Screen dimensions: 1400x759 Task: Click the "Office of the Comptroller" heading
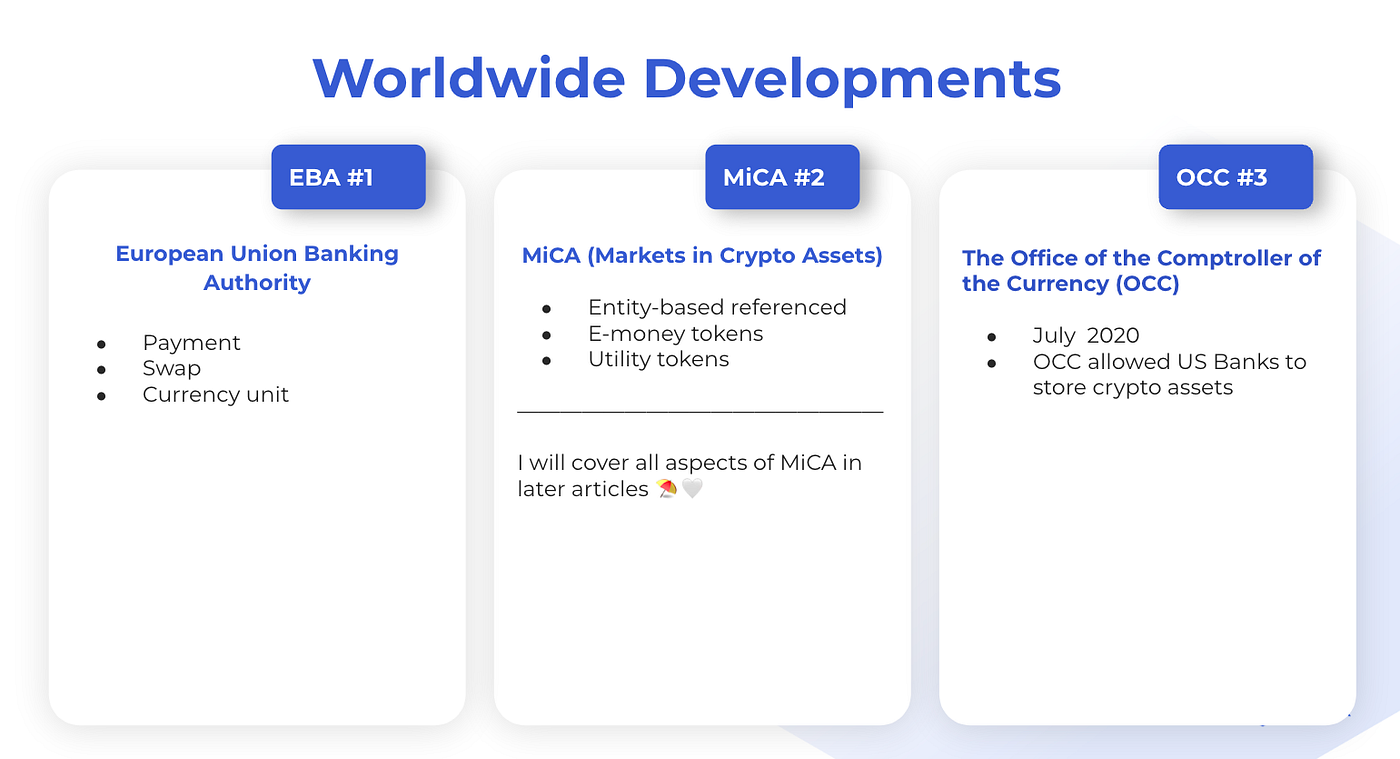click(1141, 271)
